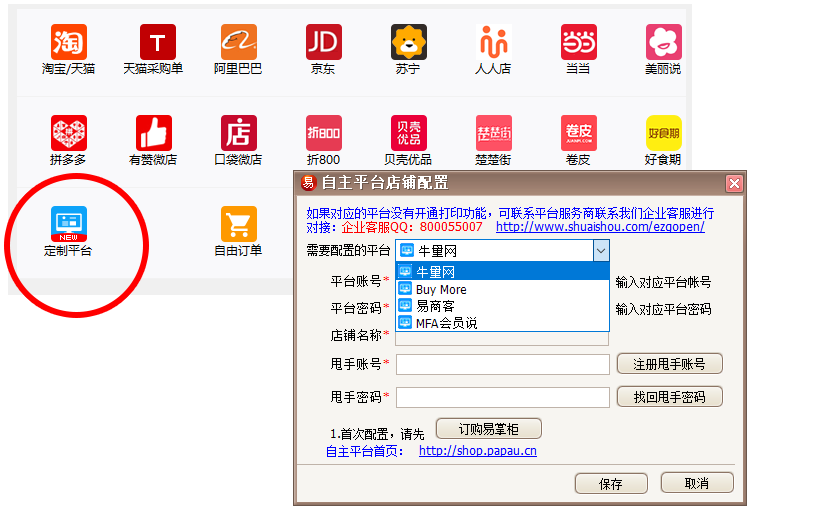This screenshot has height=508, width=816.
Task: Select MFA会员说 from the platform list
Action: (502, 323)
